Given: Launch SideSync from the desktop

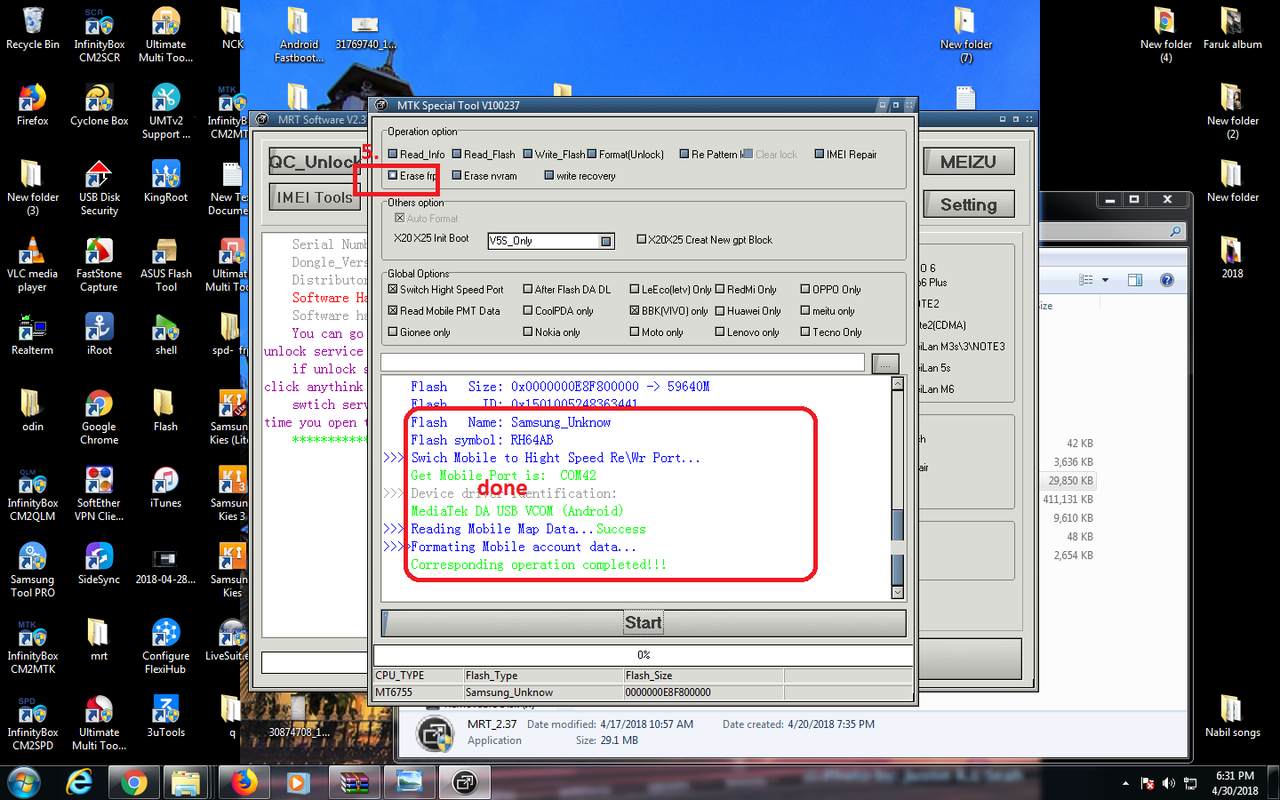Looking at the screenshot, I should [99, 563].
